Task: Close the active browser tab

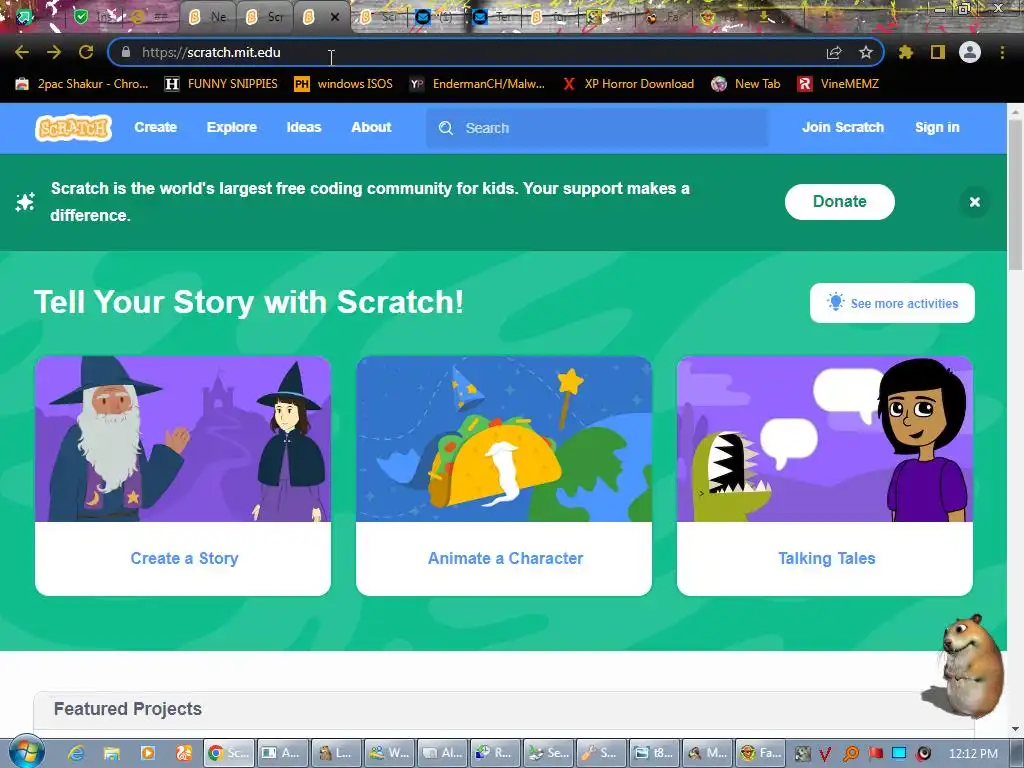Action: 335,17
